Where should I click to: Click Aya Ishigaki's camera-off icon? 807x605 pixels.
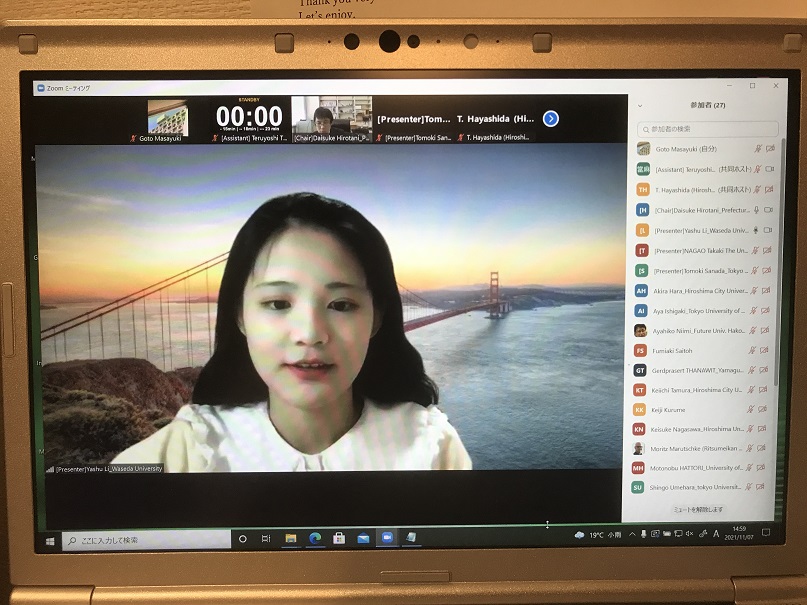pos(765,311)
